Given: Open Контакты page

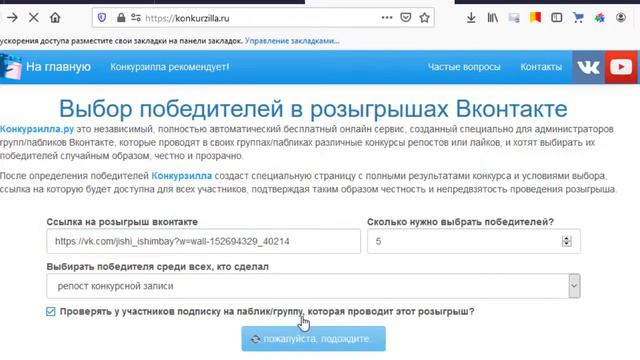Looking at the screenshot, I should click(541, 67).
